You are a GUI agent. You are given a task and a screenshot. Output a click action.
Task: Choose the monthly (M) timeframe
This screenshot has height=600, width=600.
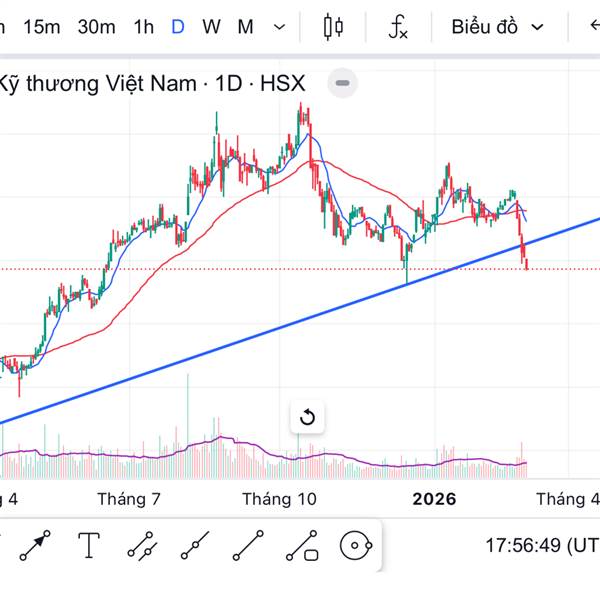(x=245, y=27)
